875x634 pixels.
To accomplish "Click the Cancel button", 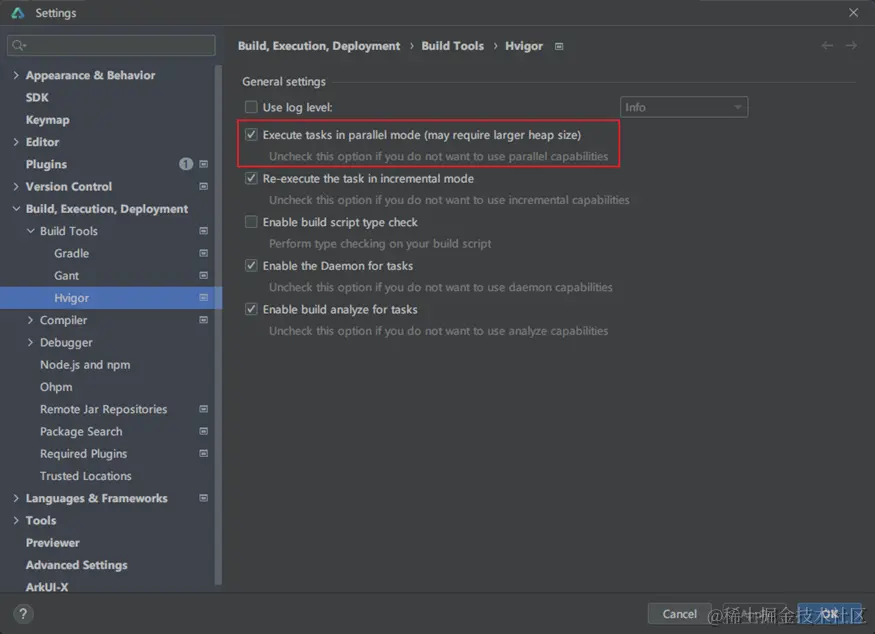I will click(x=679, y=614).
